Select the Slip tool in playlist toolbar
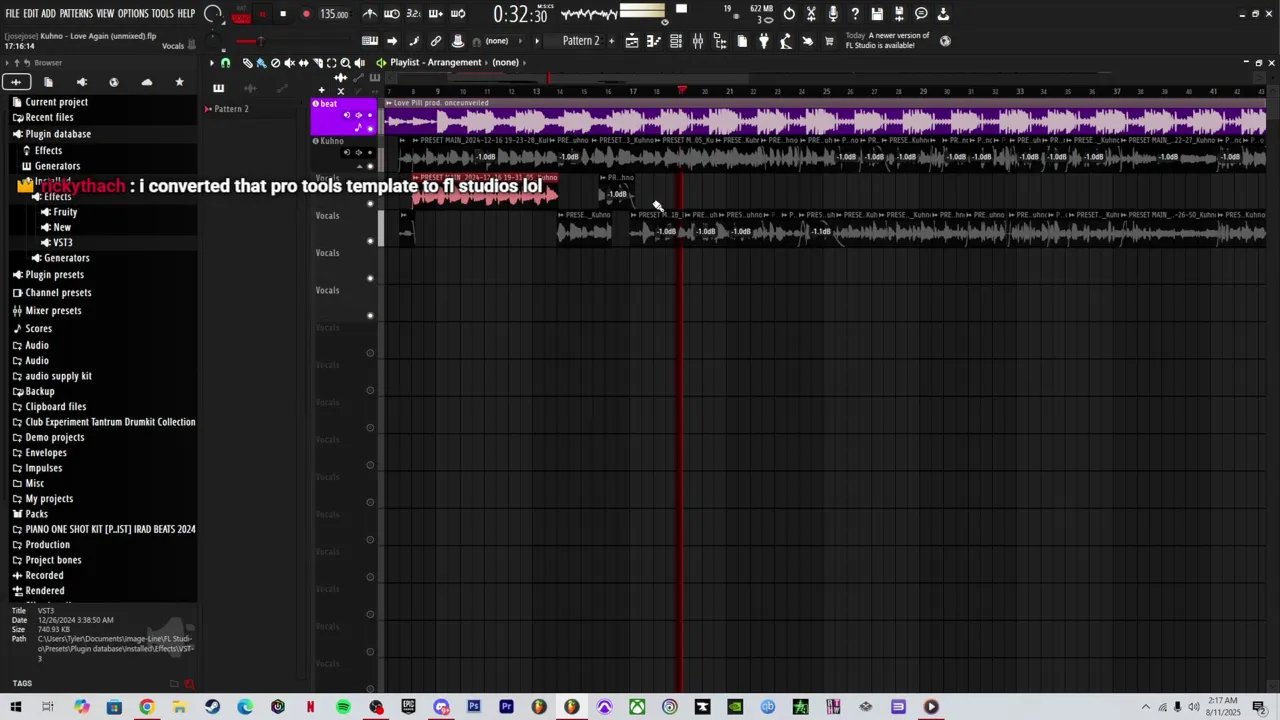Viewport: 1280px width, 720px height. (303, 62)
